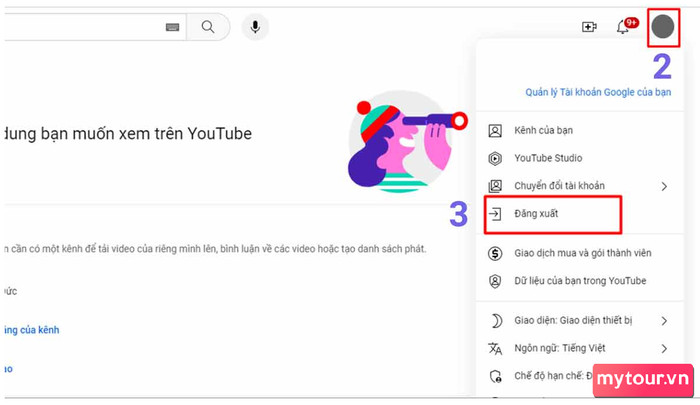This screenshot has height=405, width=700.
Task: Open Ngôn ngữ: Tiếng Việt option
Action: pos(580,348)
